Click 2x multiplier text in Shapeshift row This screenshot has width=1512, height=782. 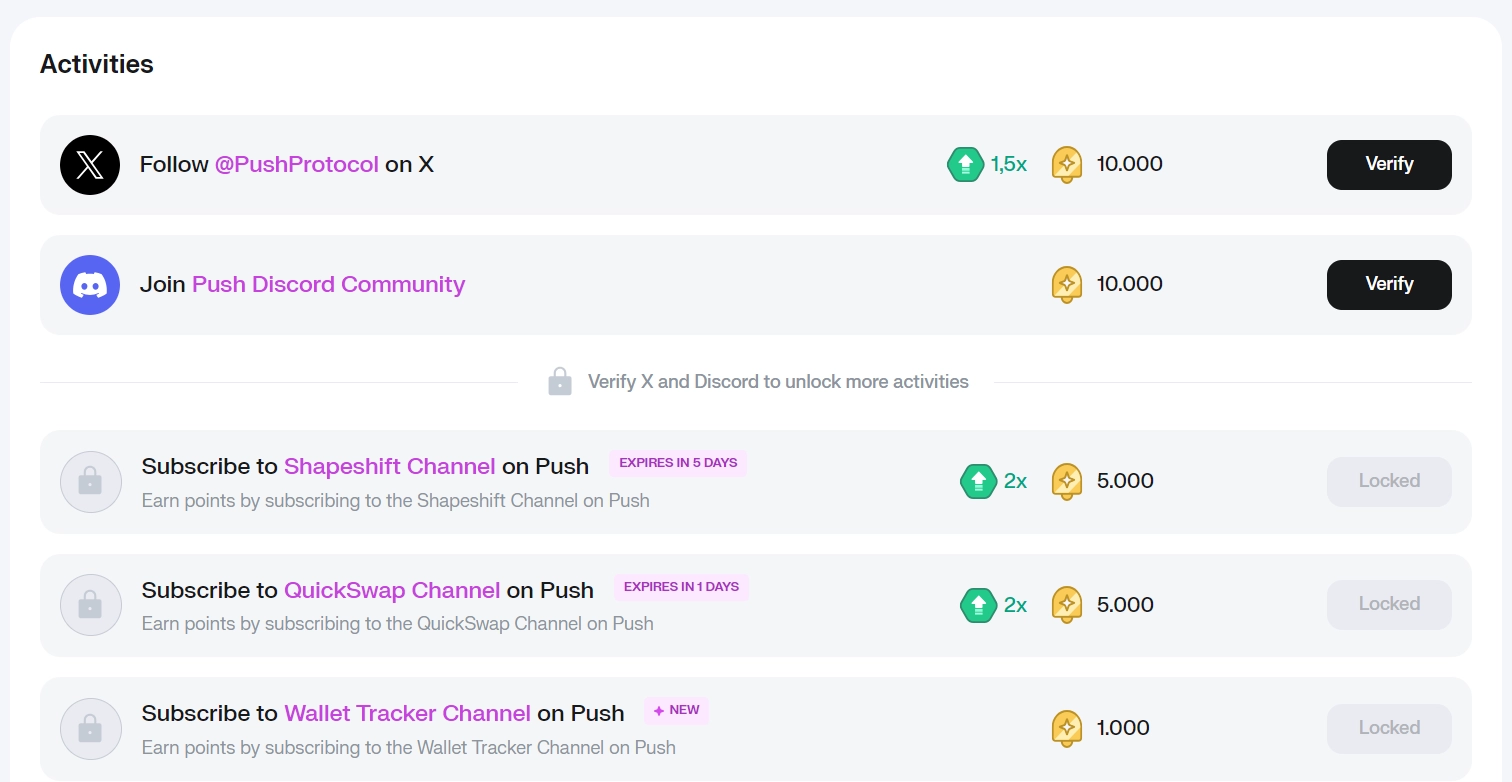1016,481
